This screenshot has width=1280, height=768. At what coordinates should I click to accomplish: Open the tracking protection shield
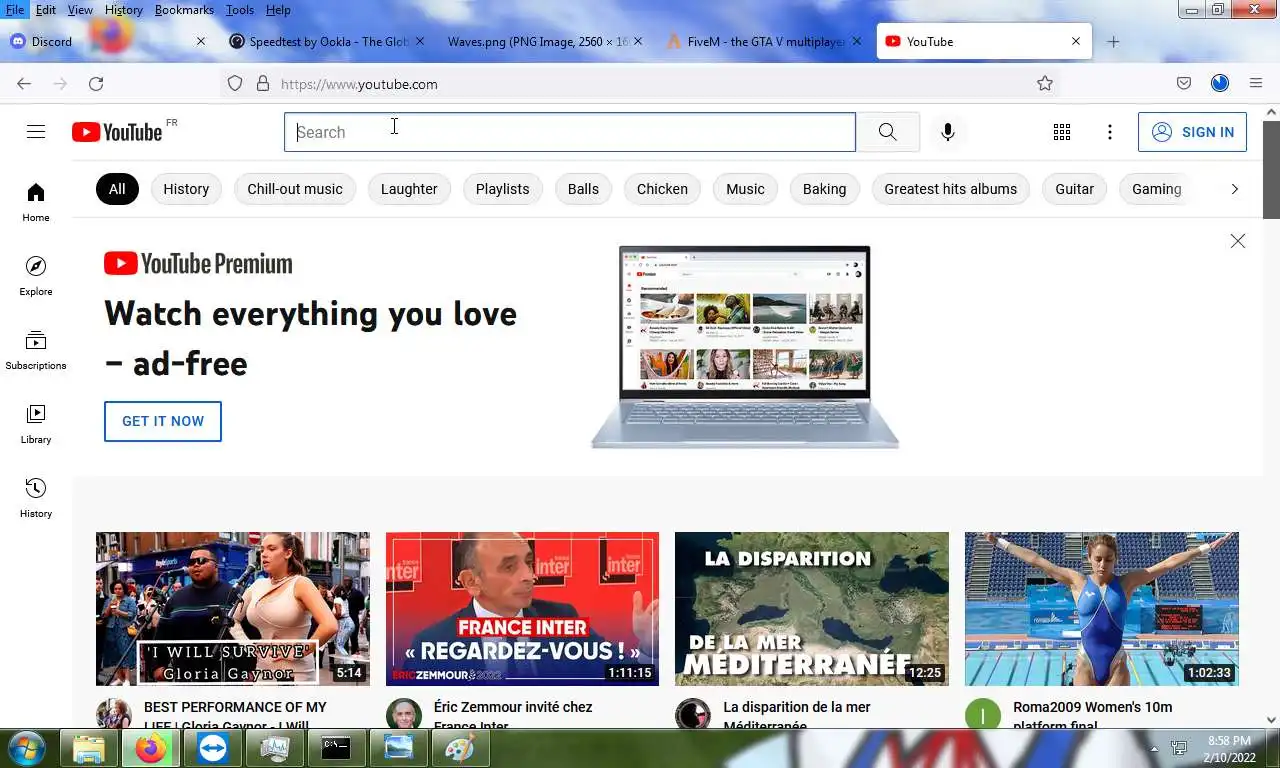pyautogui.click(x=235, y=84)
